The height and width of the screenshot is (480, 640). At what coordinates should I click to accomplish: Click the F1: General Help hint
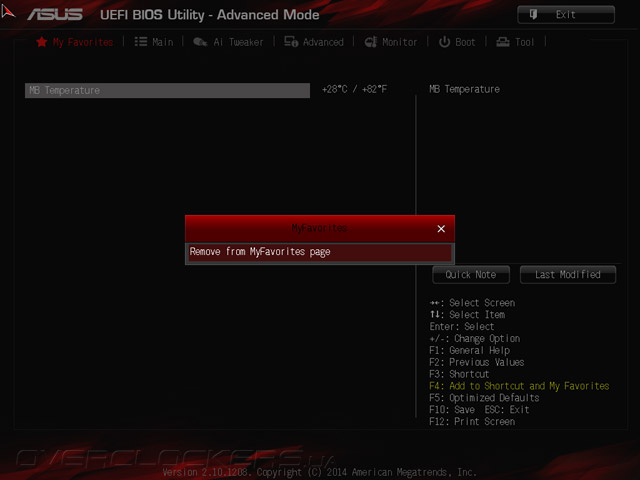pos(469,350)
